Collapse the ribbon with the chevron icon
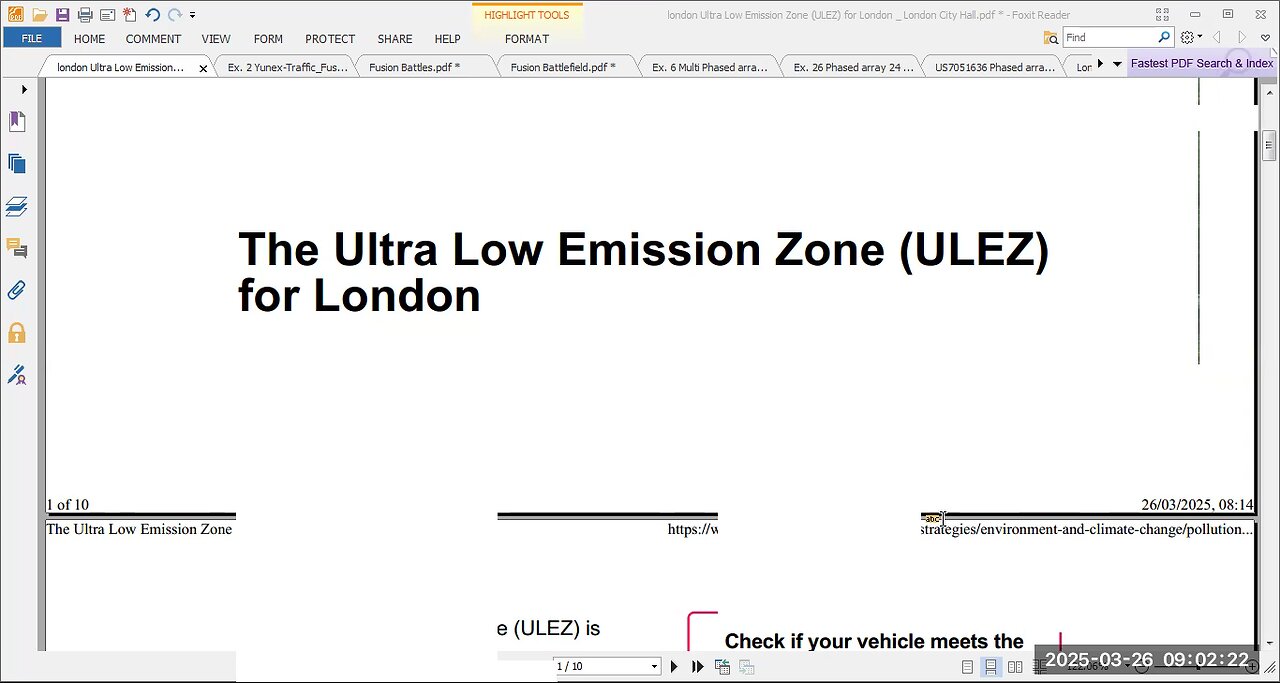 (x=1265, y=38)
